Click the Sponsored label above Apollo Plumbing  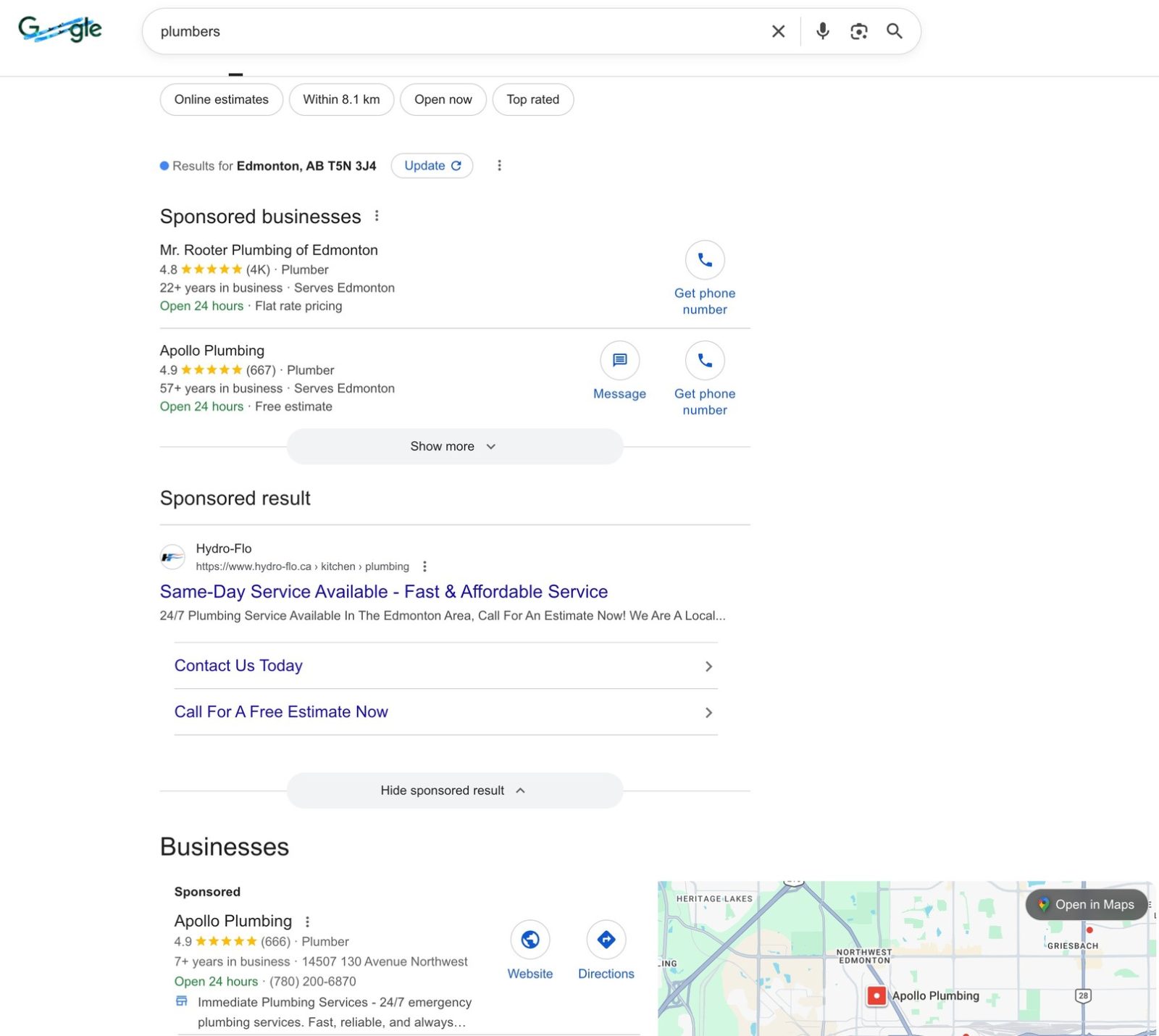[x=207, y=892]
